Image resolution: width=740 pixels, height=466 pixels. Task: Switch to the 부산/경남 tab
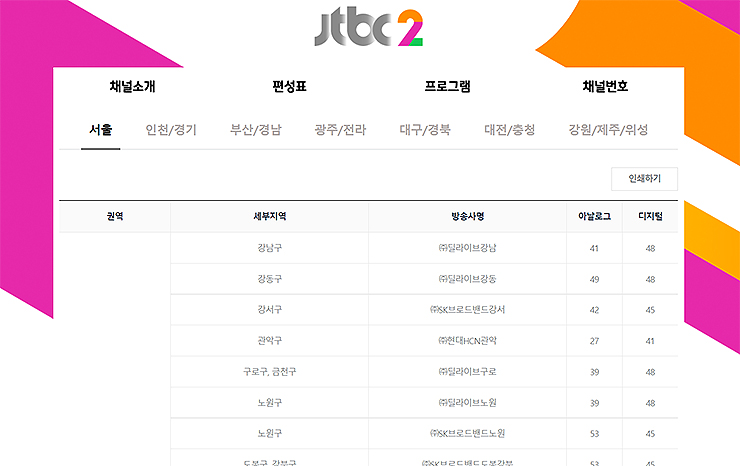click(x=255, y=130)
